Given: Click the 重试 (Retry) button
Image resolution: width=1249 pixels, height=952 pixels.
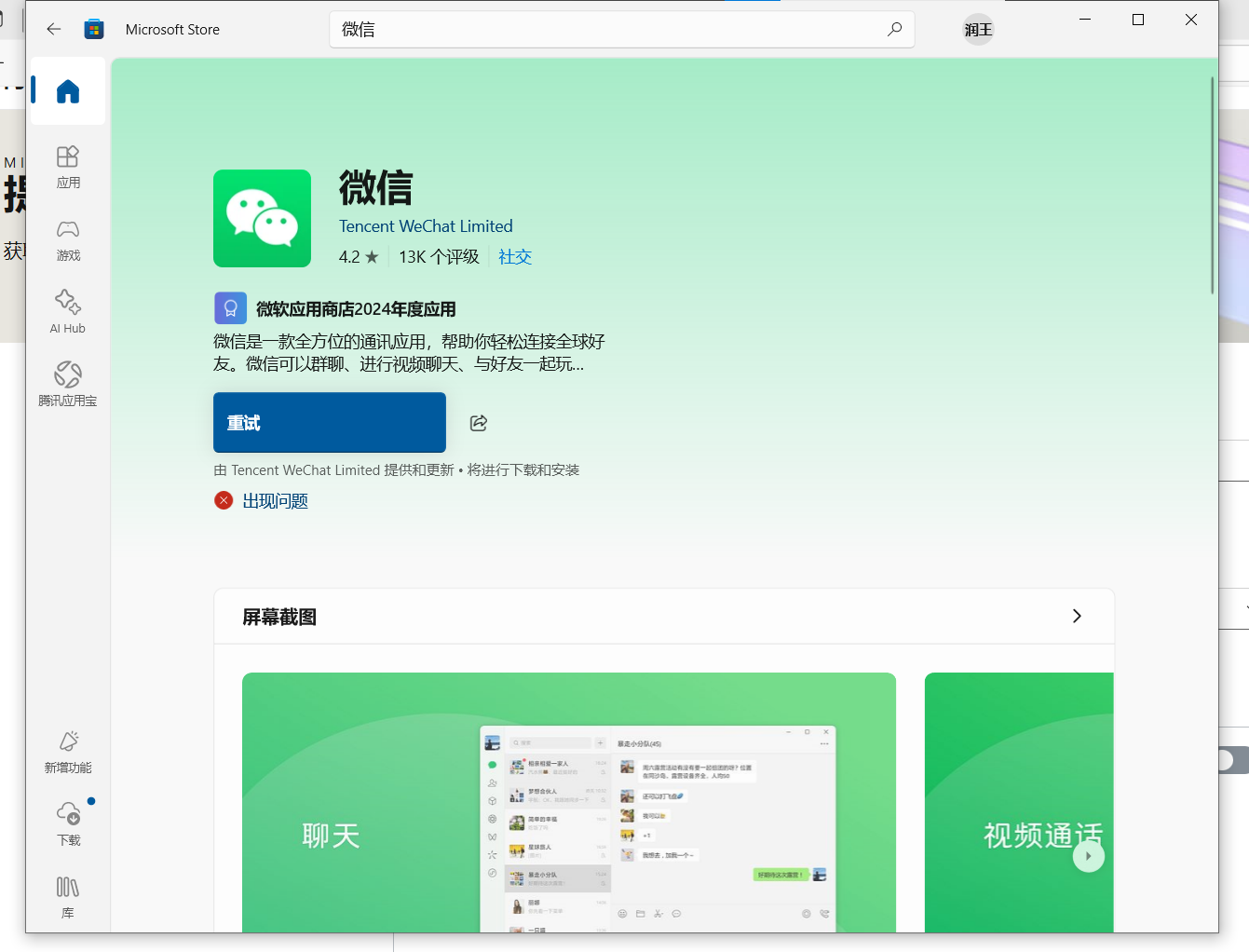Looking at the screenshot, I should [330, 423].
